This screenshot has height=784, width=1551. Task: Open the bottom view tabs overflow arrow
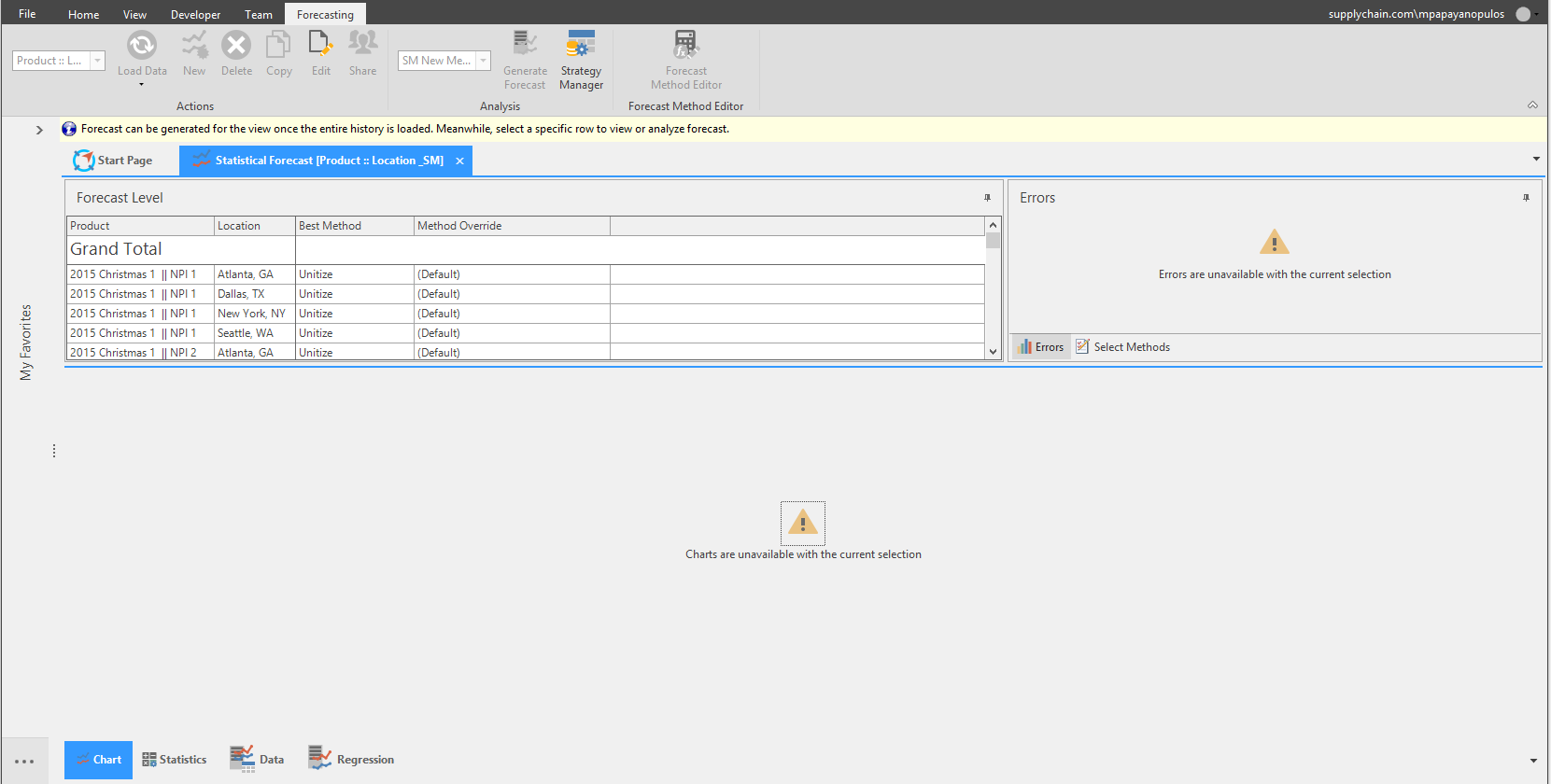(1533, 761)
